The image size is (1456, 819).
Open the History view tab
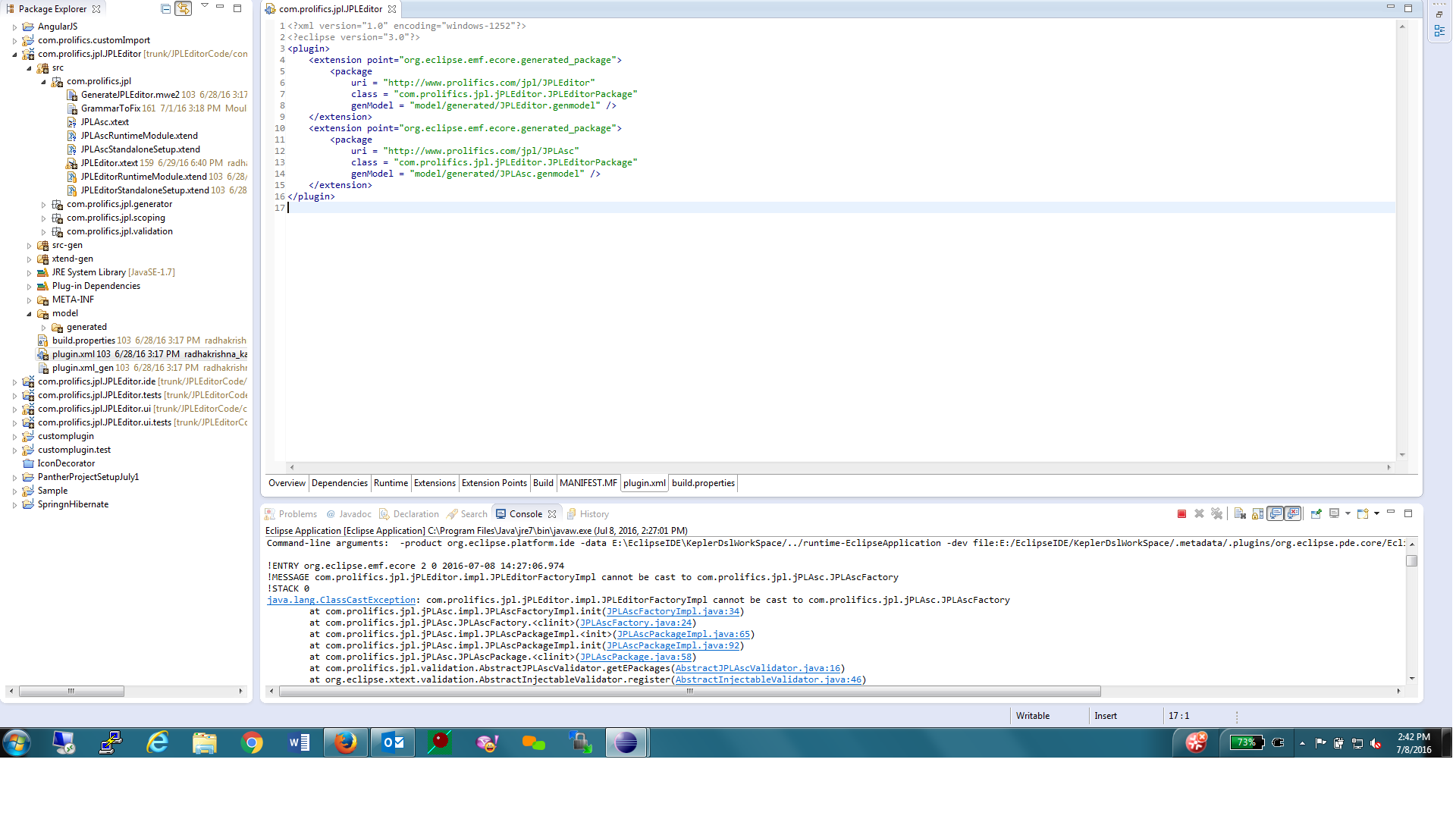[588, 514]
